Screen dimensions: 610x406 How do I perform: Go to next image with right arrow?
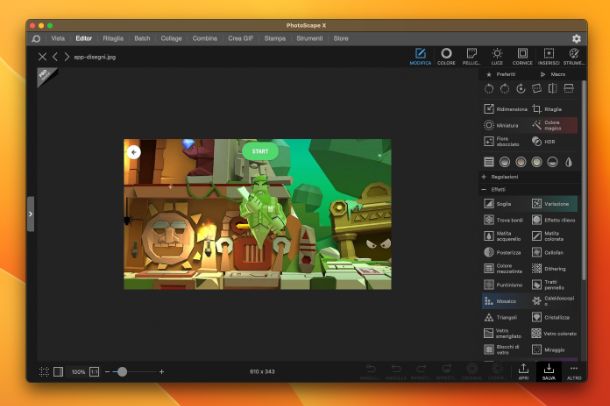point(67,57)
